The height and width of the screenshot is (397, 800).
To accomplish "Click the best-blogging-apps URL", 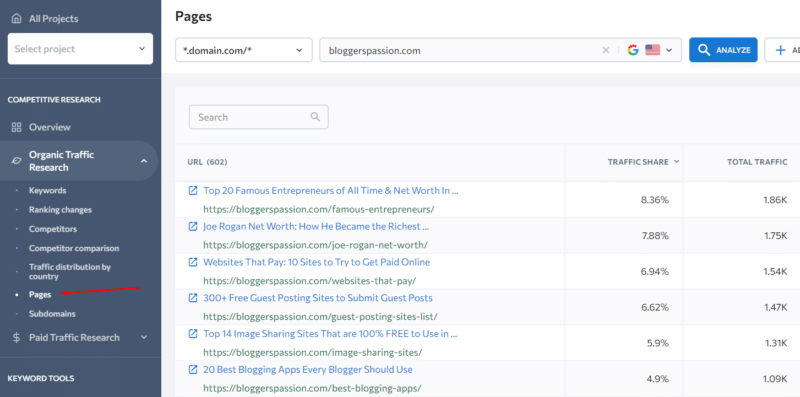I will (x=312, y=388).
